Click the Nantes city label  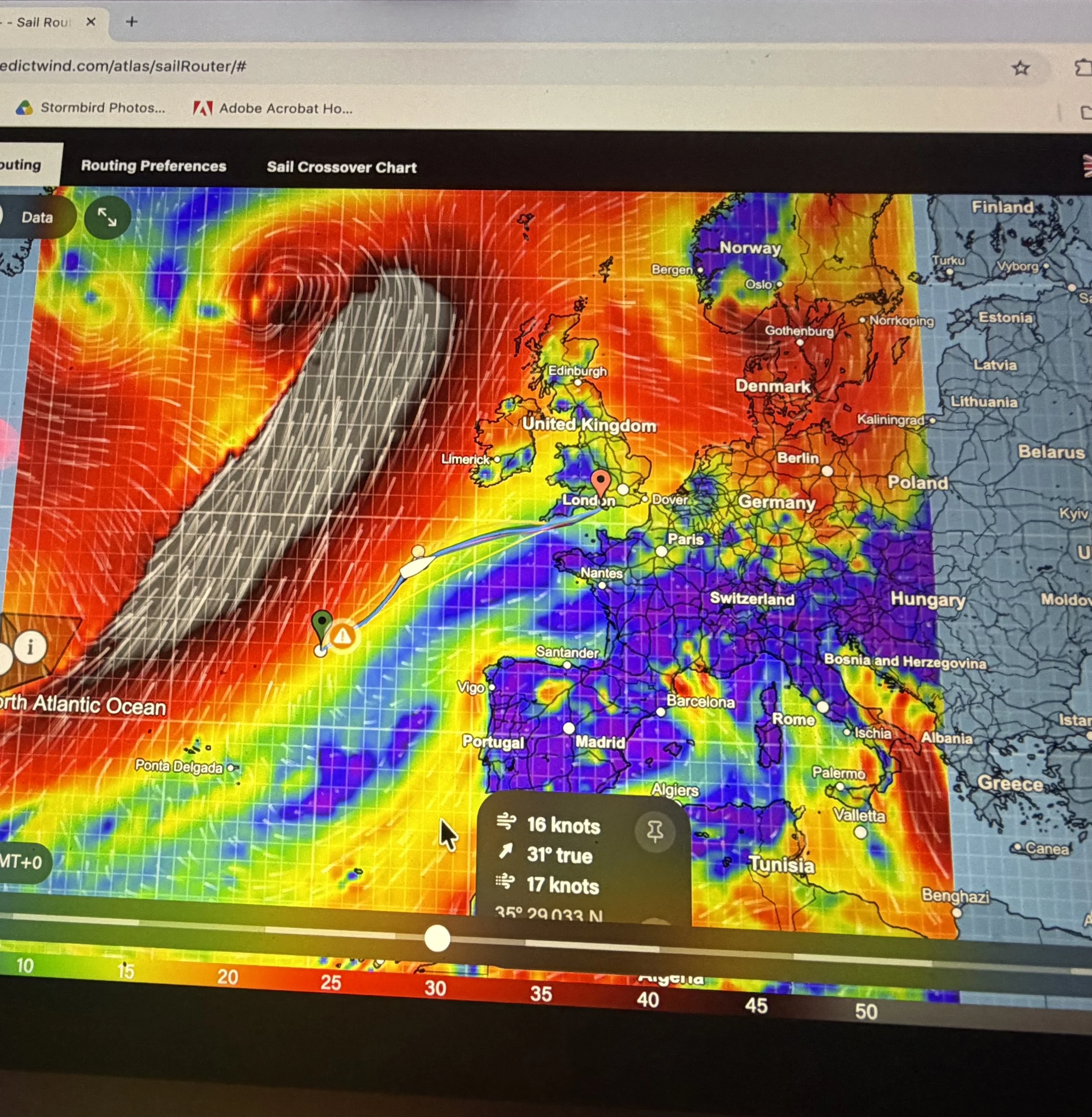[x=601, y=573]
